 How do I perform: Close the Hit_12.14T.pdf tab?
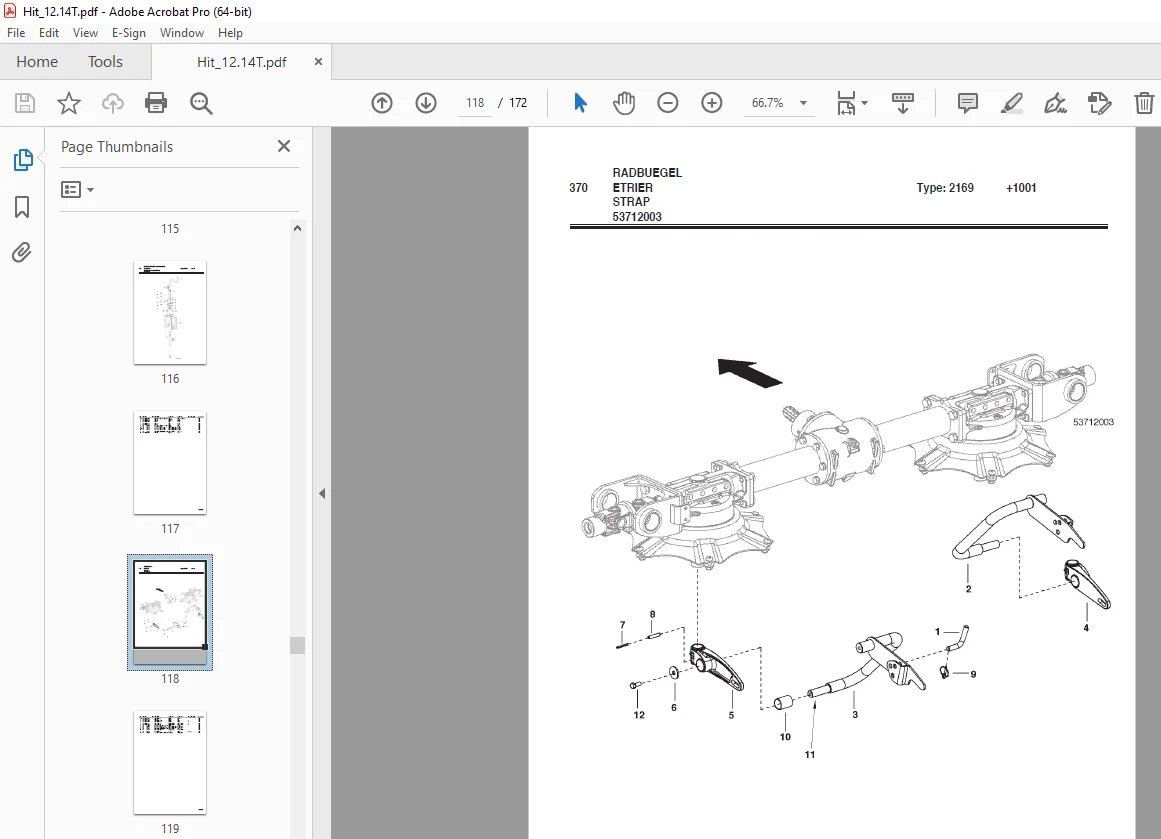click(x=318, y=61)
